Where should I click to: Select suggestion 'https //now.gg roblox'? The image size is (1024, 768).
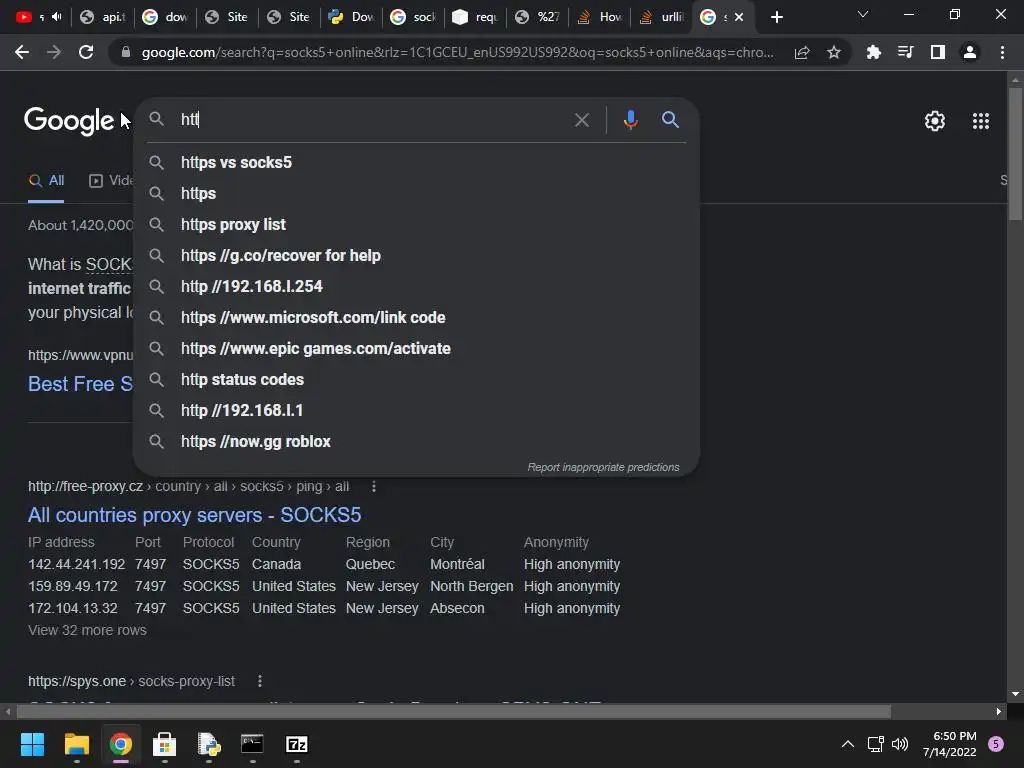417,441
